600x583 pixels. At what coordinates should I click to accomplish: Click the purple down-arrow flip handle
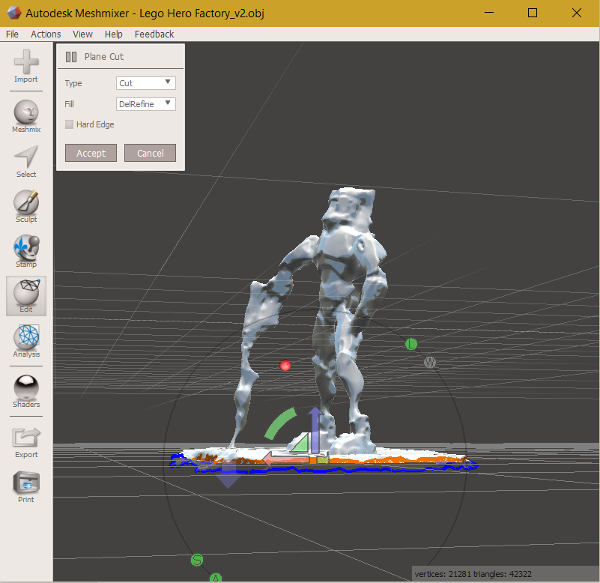coord(229,475)
